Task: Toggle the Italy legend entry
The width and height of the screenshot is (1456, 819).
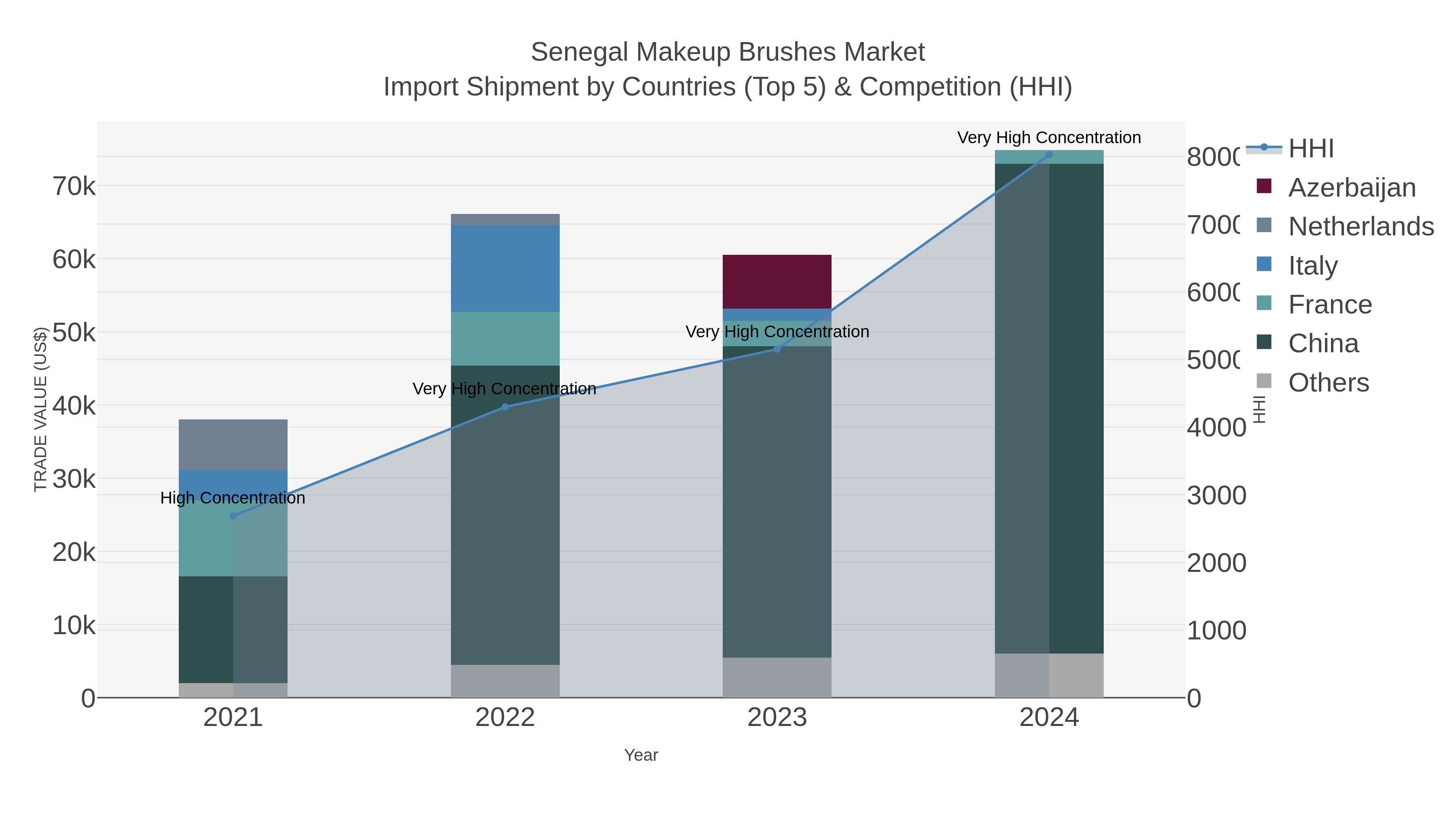Action: point(1297,265)
